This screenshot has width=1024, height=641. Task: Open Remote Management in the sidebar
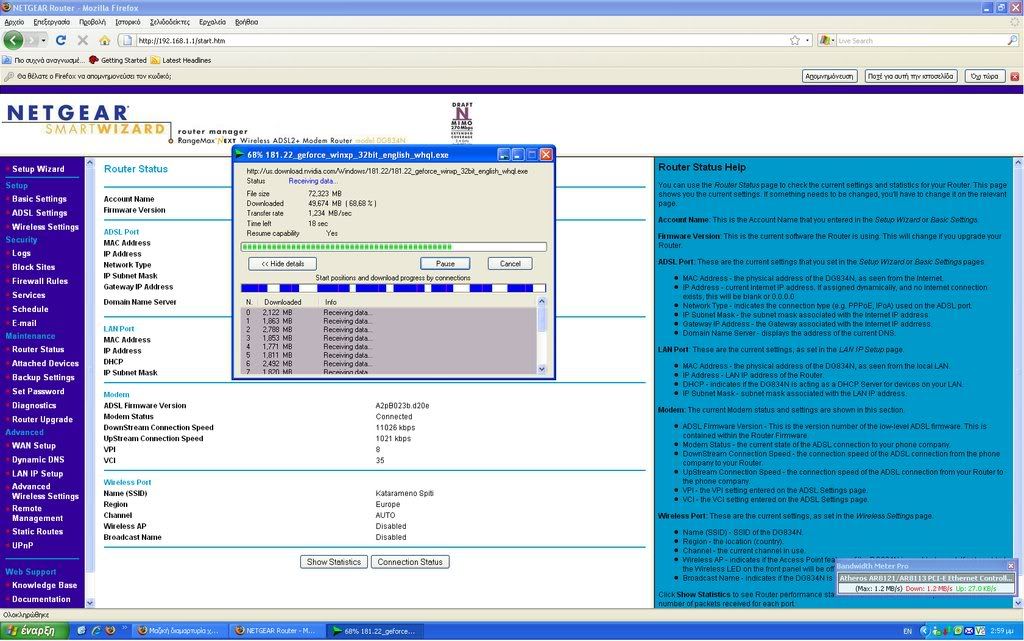point(37,513)
